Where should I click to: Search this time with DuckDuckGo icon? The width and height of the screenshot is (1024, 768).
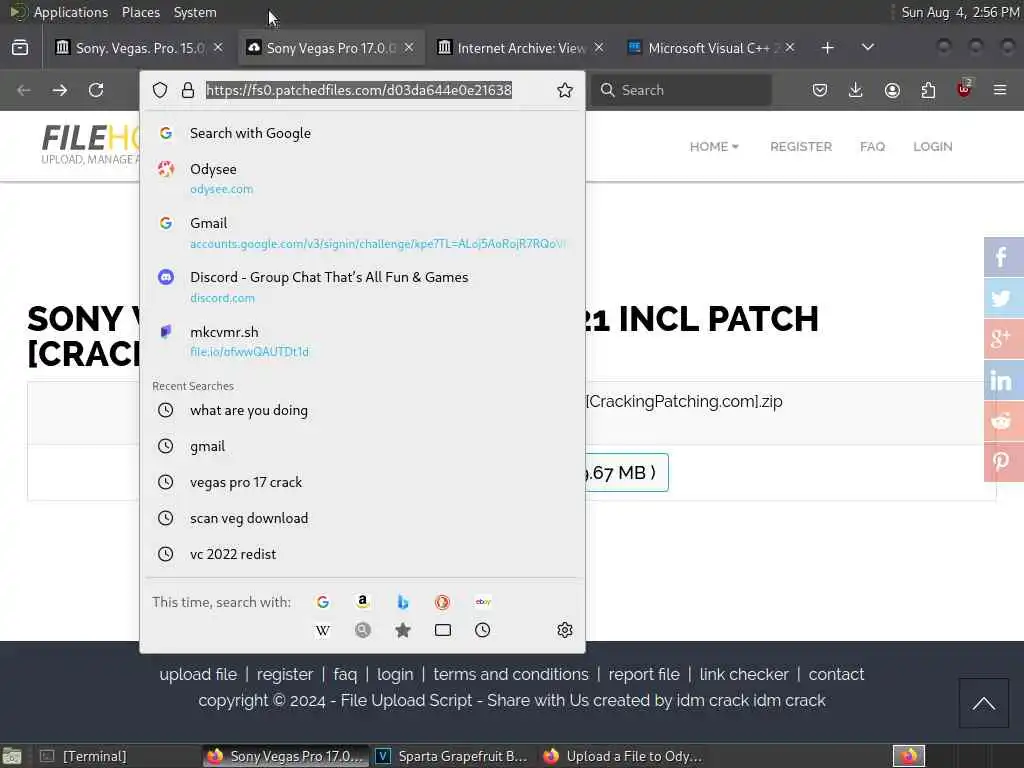pyautogui.click(x=443, y=602)
